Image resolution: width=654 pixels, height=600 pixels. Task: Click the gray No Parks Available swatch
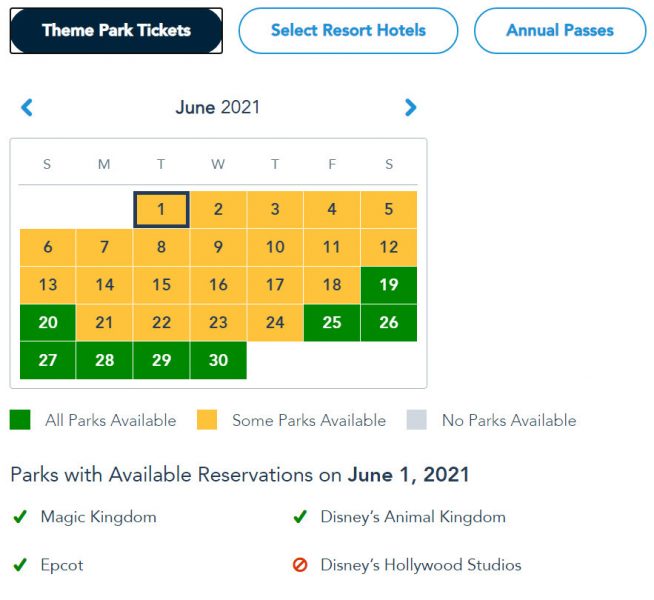[417, 420]
